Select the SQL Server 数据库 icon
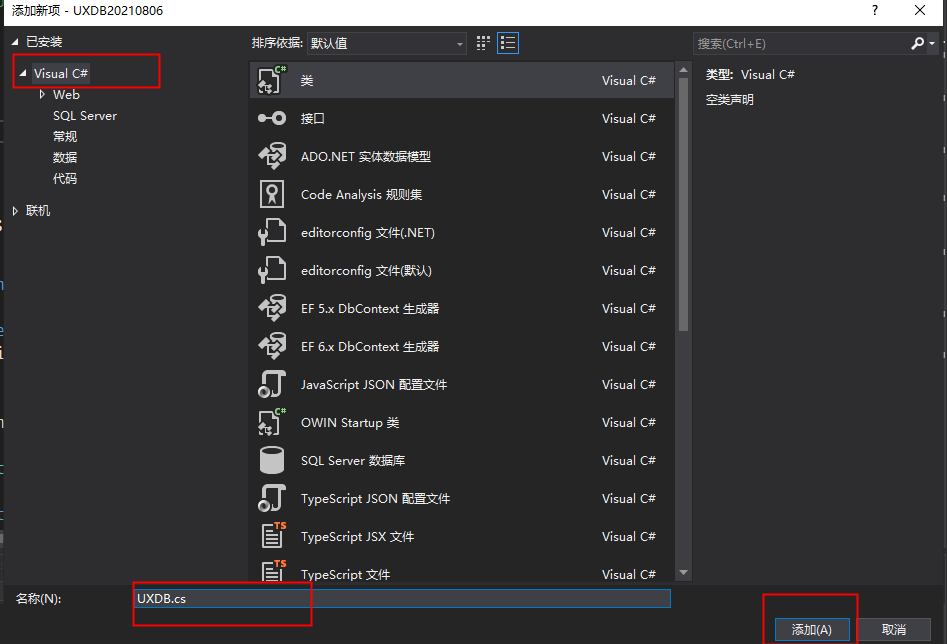 272,460
